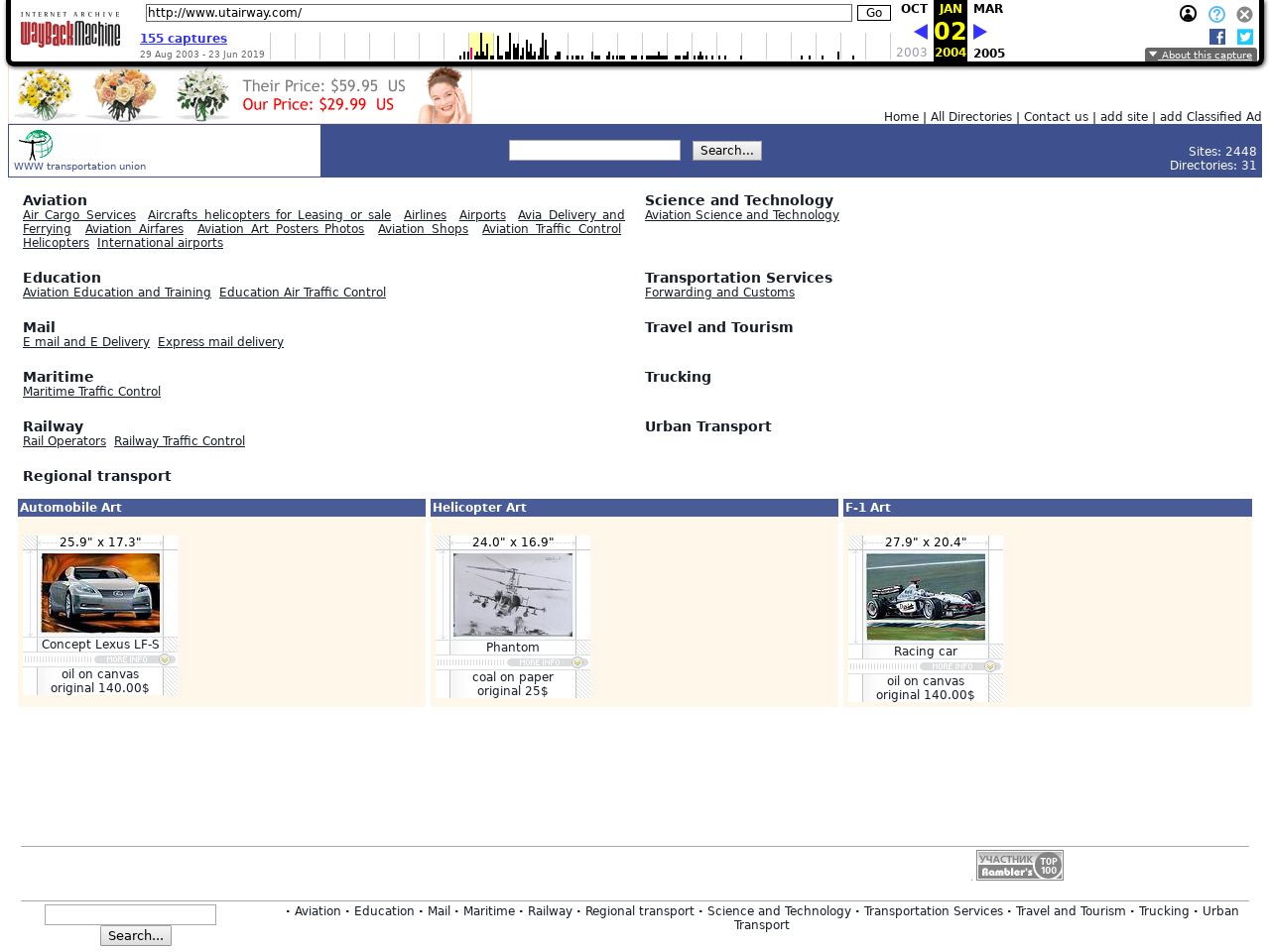
Task: Select add Classified Ad menu item
Action: pos(1209,117)
